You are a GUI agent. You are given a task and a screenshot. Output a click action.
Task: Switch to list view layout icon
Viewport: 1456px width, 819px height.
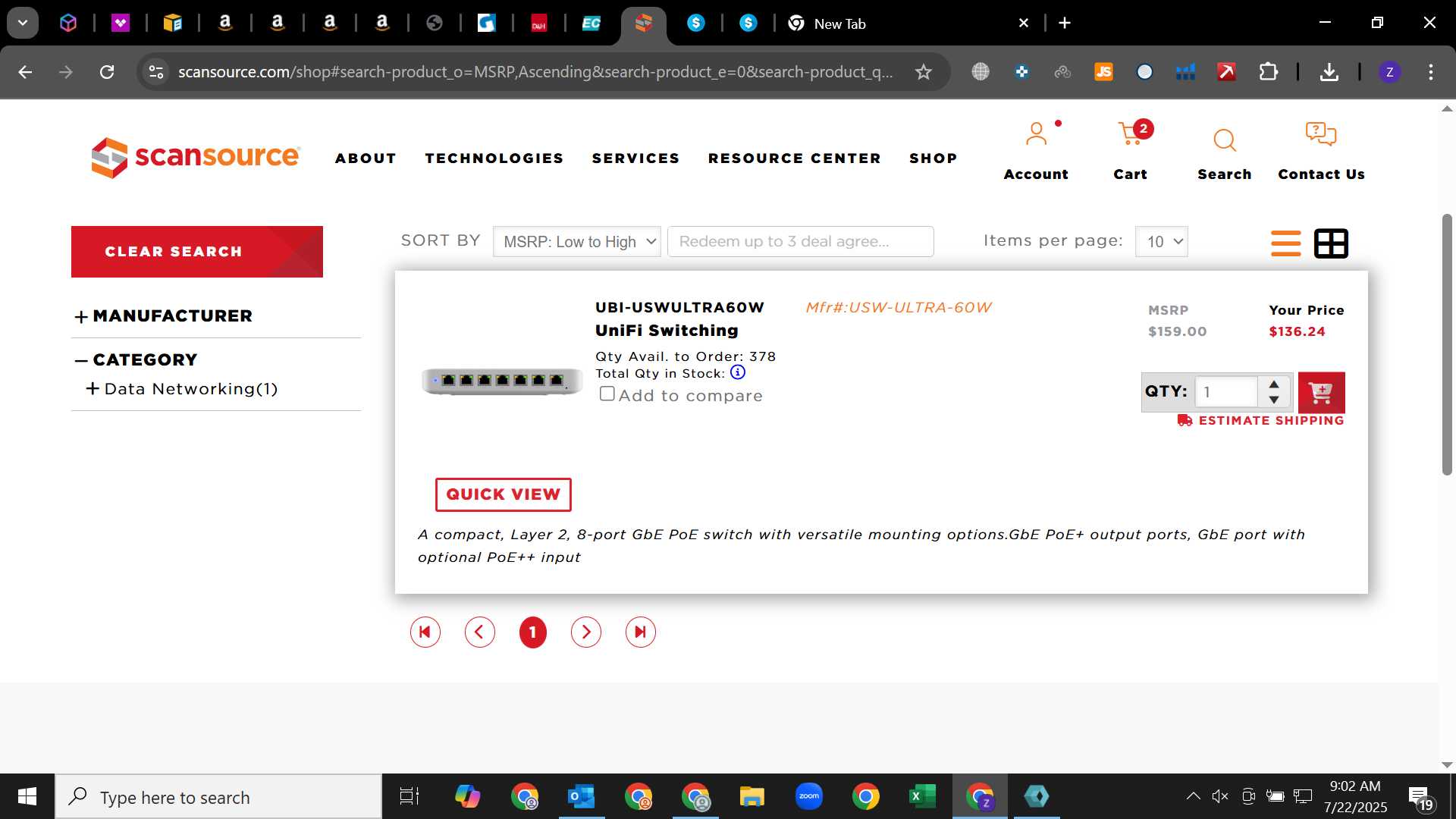(1285, 243)
